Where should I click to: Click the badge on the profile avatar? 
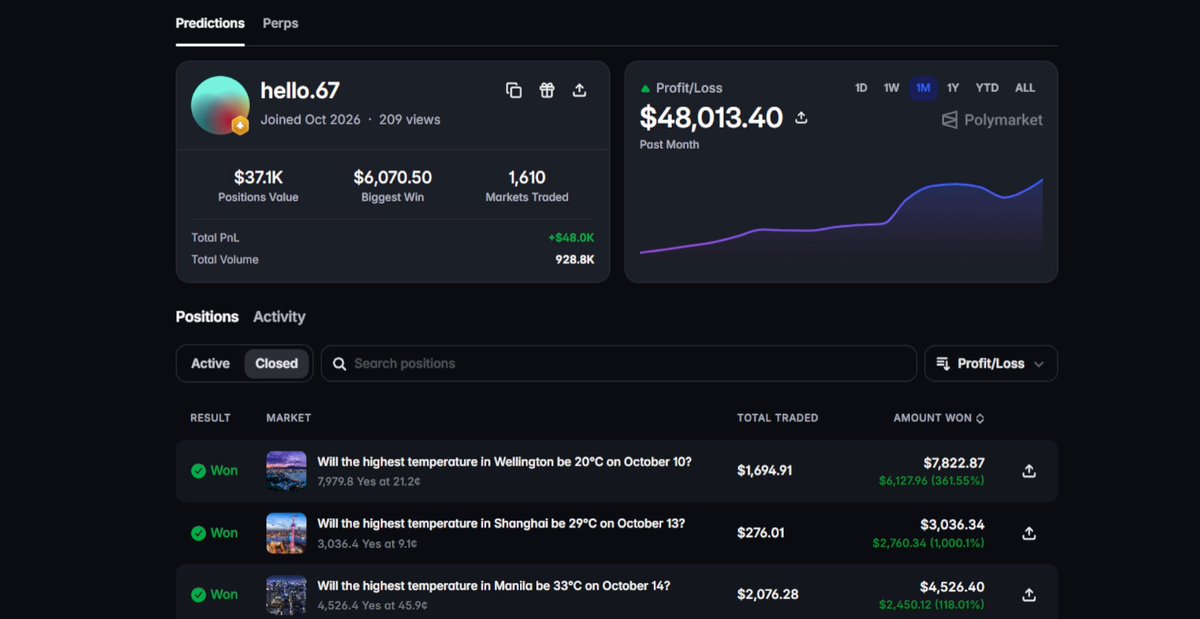click(x=240, y=125)
